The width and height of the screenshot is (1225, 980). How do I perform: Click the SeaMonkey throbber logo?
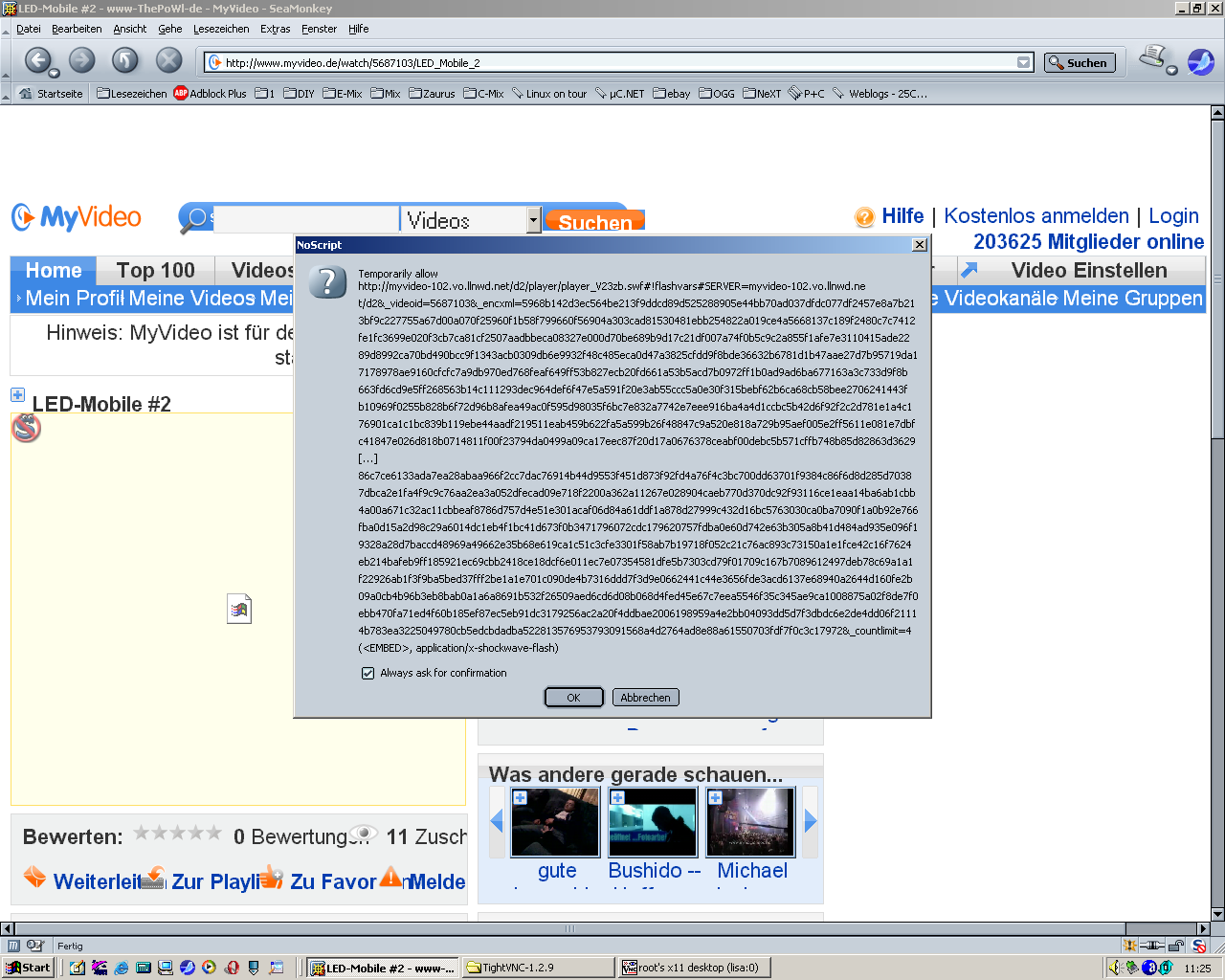1201,62
